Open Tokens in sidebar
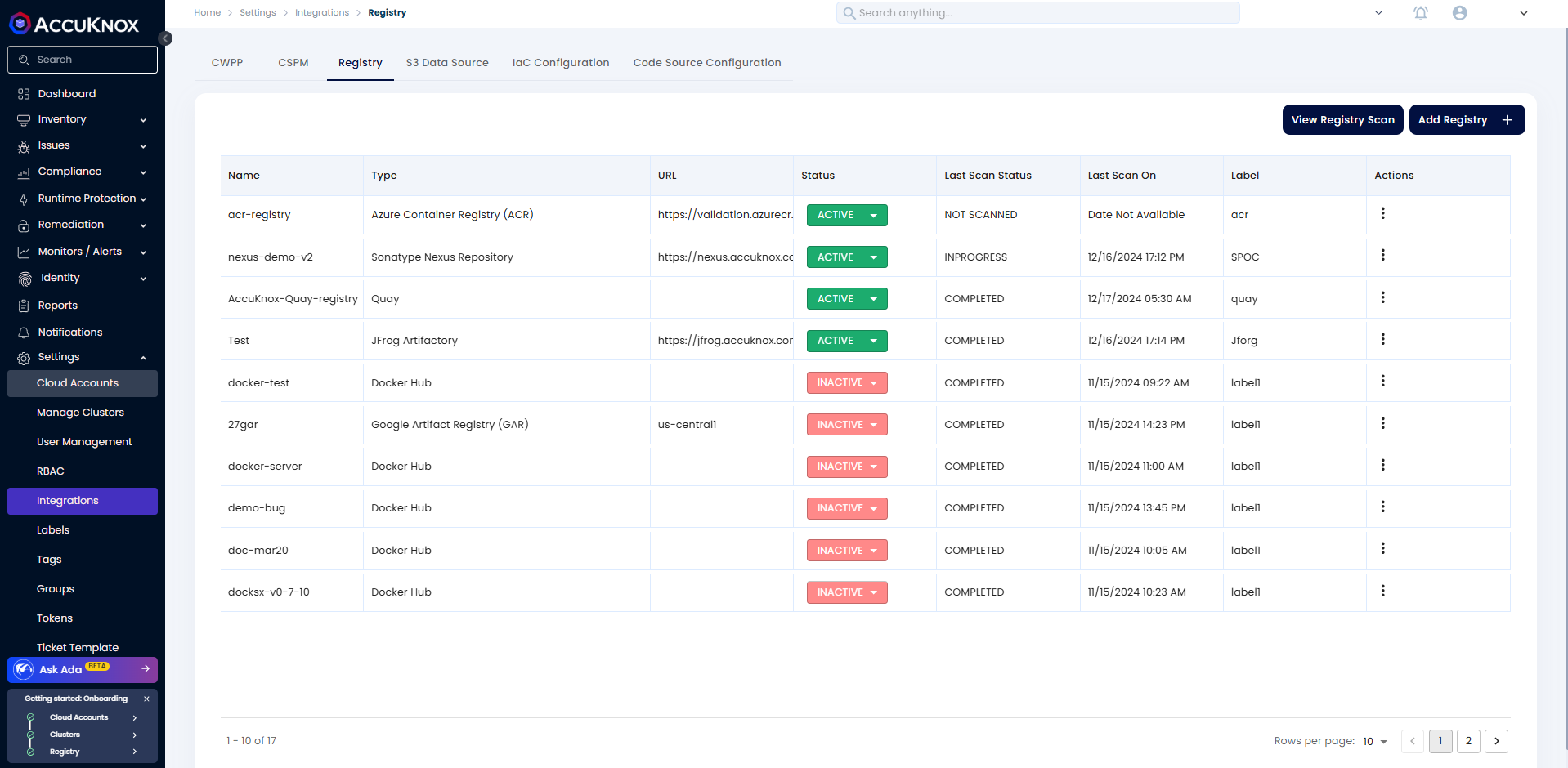Image resolution: width=1568 pixels, height=768 pixels. (x=83, y=618)
